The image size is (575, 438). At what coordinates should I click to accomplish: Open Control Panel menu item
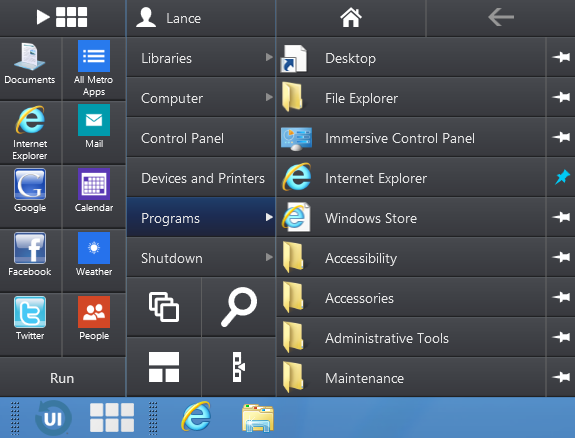[x=201, y=138]
